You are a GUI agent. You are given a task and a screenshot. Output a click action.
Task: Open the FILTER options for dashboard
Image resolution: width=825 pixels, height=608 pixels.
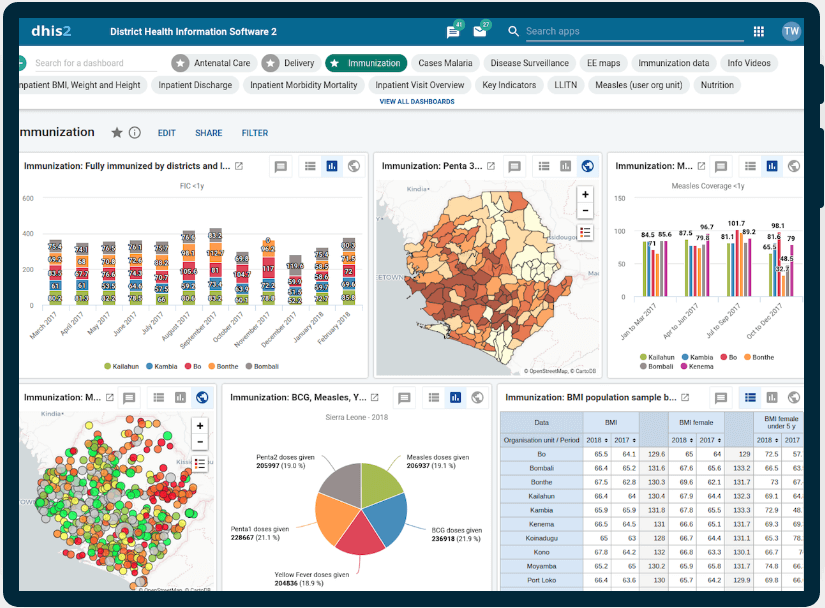point(254,133)
